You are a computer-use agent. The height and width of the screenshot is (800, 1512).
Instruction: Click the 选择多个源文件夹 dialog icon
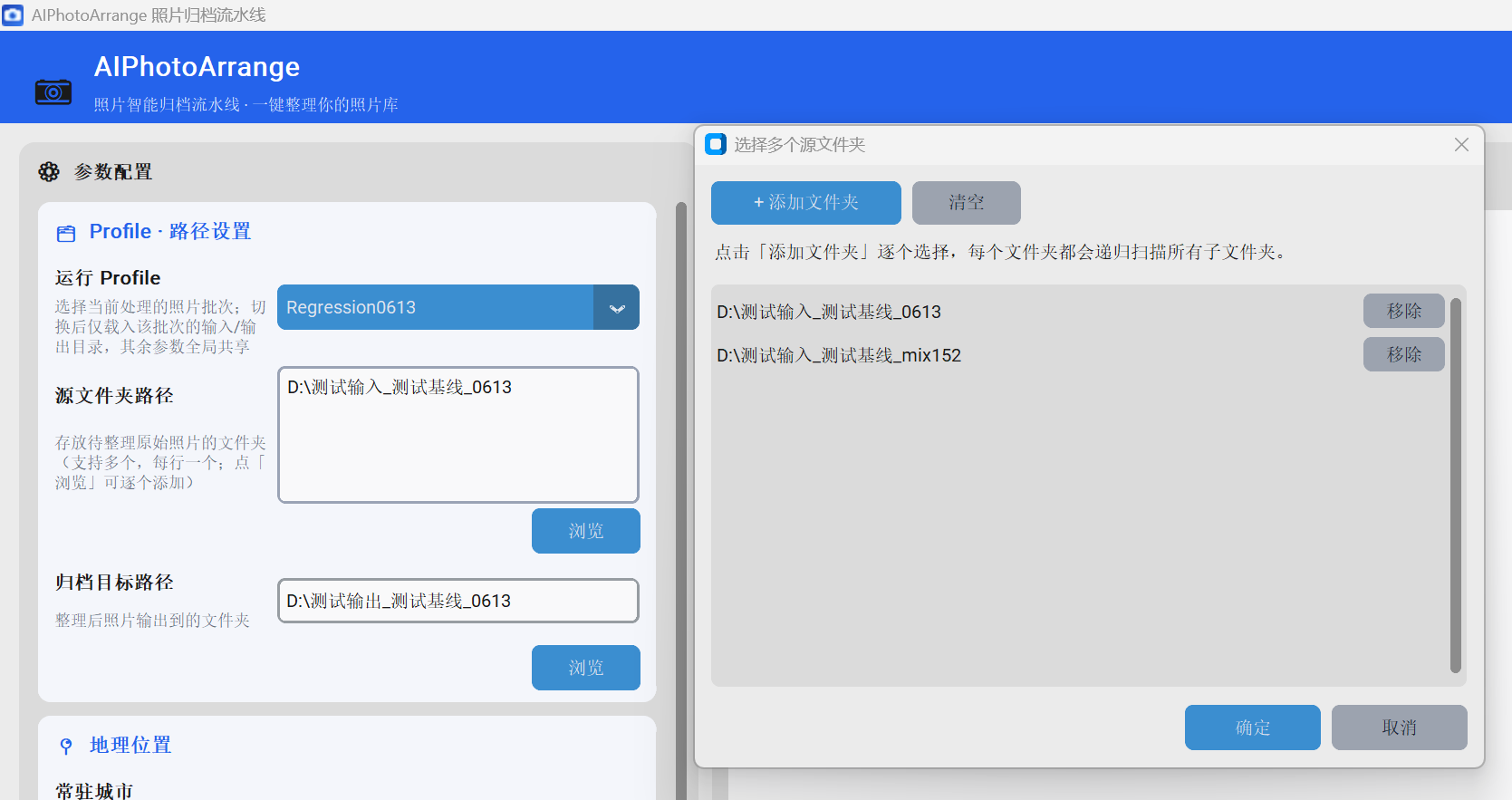pyautogui.click(x=716, y=144)
